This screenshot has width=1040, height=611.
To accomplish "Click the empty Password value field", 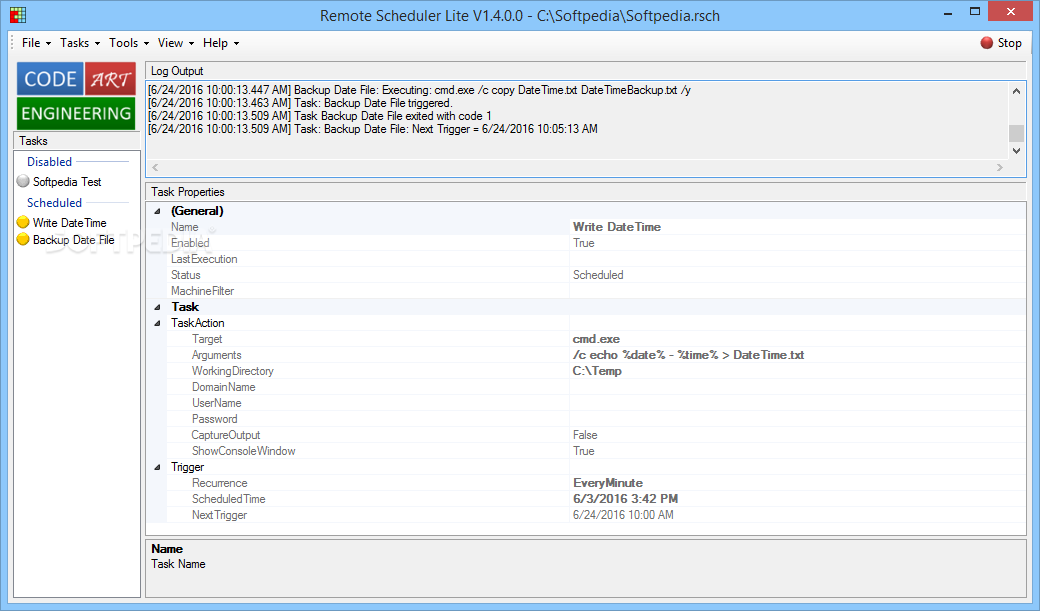I will click(x=797, y=419).
